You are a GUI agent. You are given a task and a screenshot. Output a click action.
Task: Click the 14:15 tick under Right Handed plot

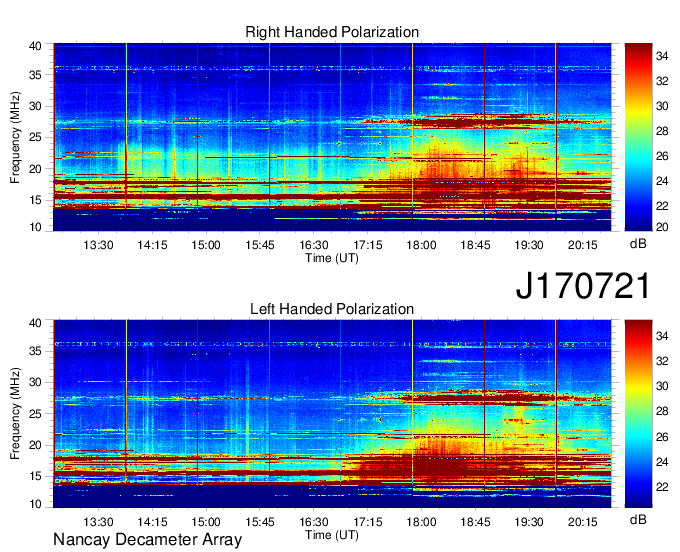click(x=152, y=245)
